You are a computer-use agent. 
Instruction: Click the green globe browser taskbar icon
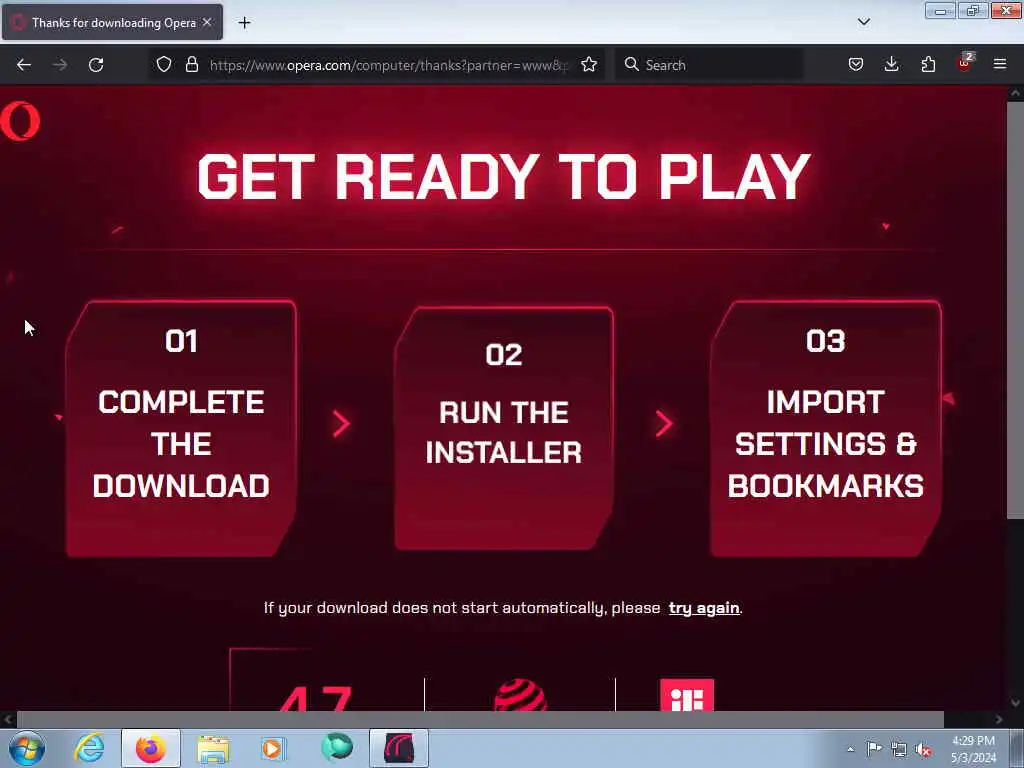click(337, 747)
